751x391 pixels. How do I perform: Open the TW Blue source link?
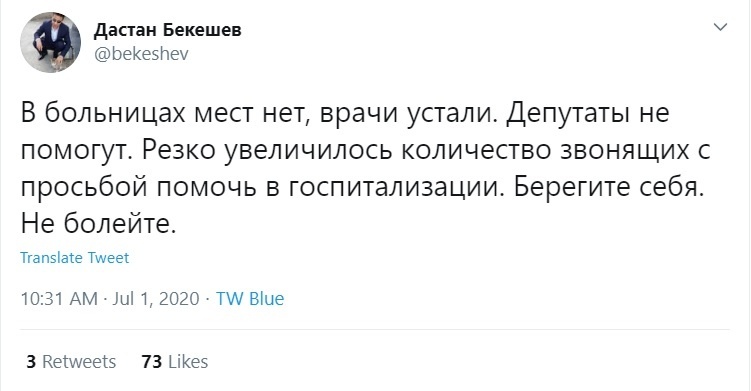(250, 299)
